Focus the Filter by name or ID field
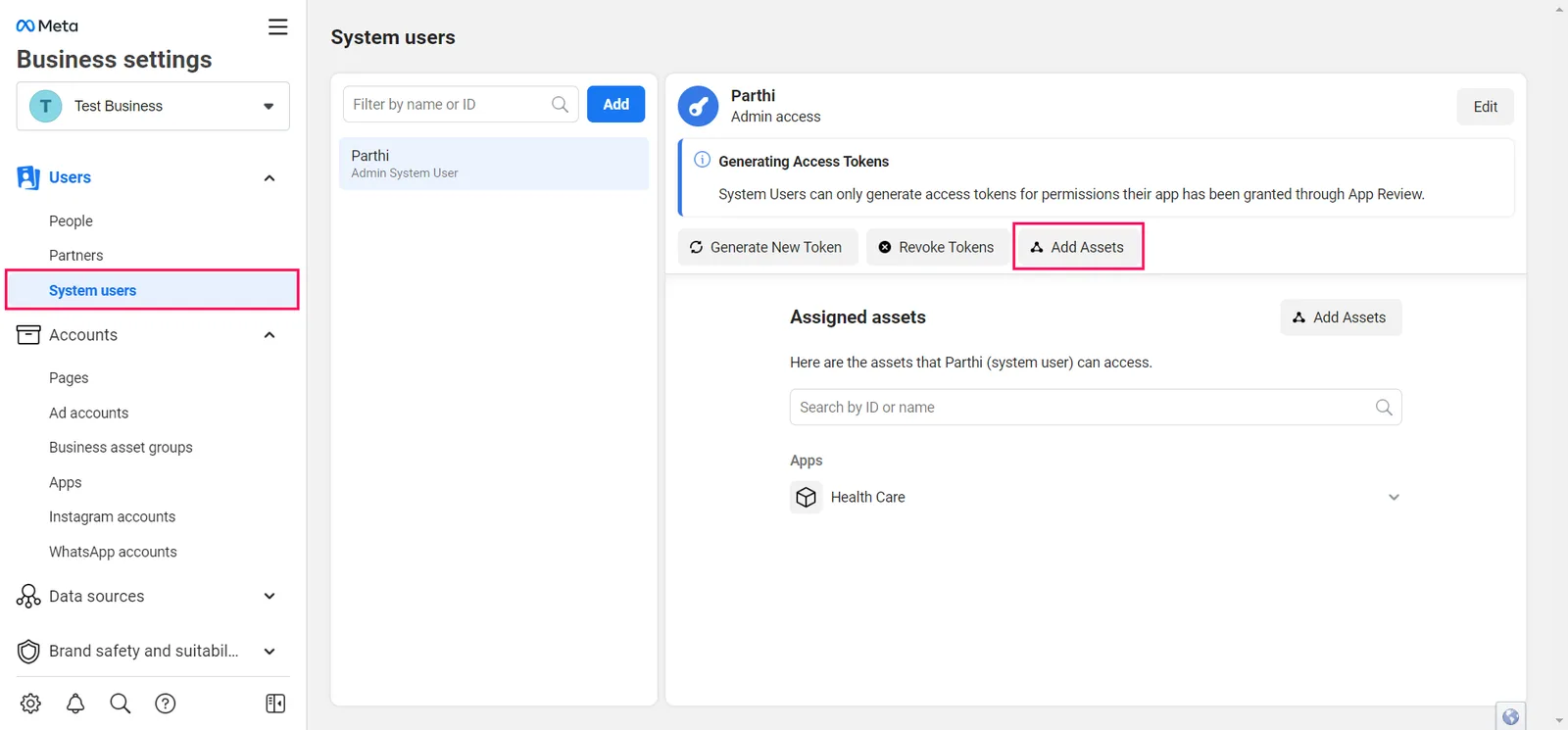 pos(461,104)
